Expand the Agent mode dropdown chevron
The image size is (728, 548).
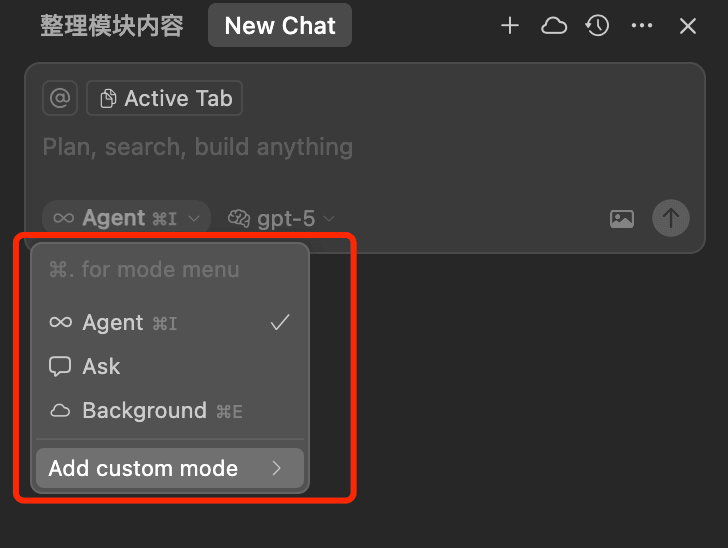coord(194,218)
